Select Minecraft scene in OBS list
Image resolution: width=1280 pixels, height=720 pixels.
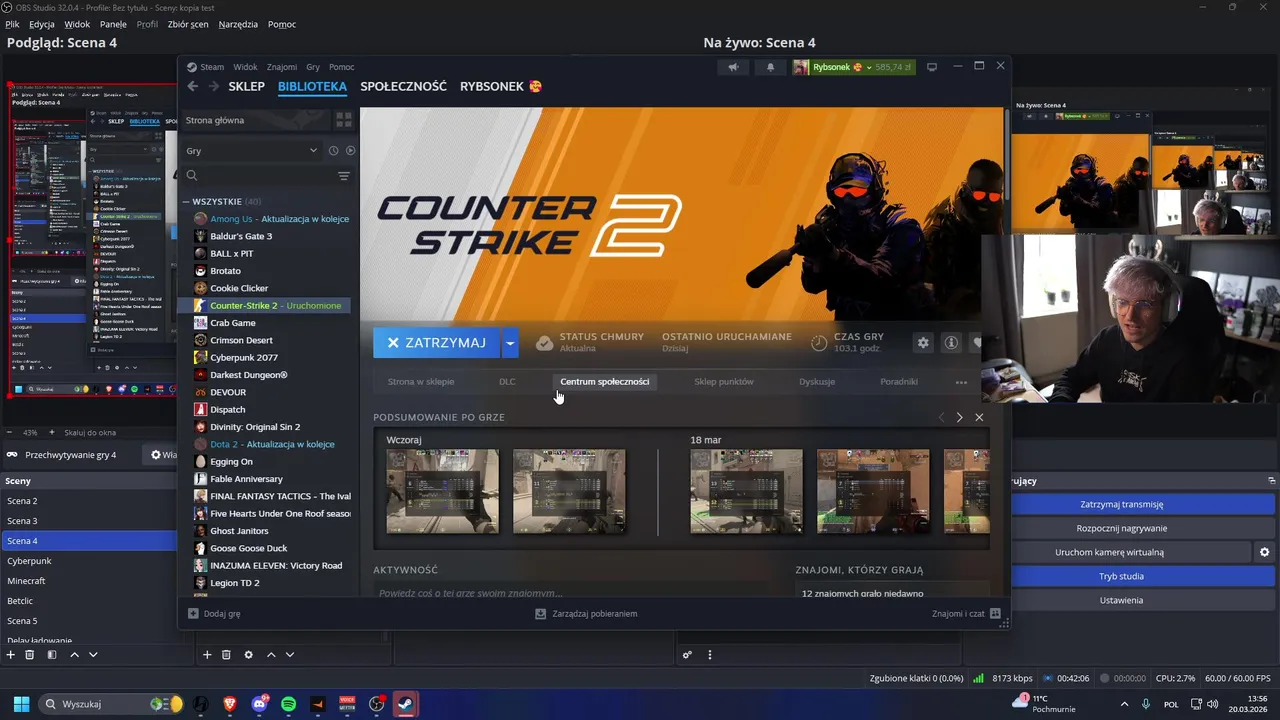coord(26,581)
